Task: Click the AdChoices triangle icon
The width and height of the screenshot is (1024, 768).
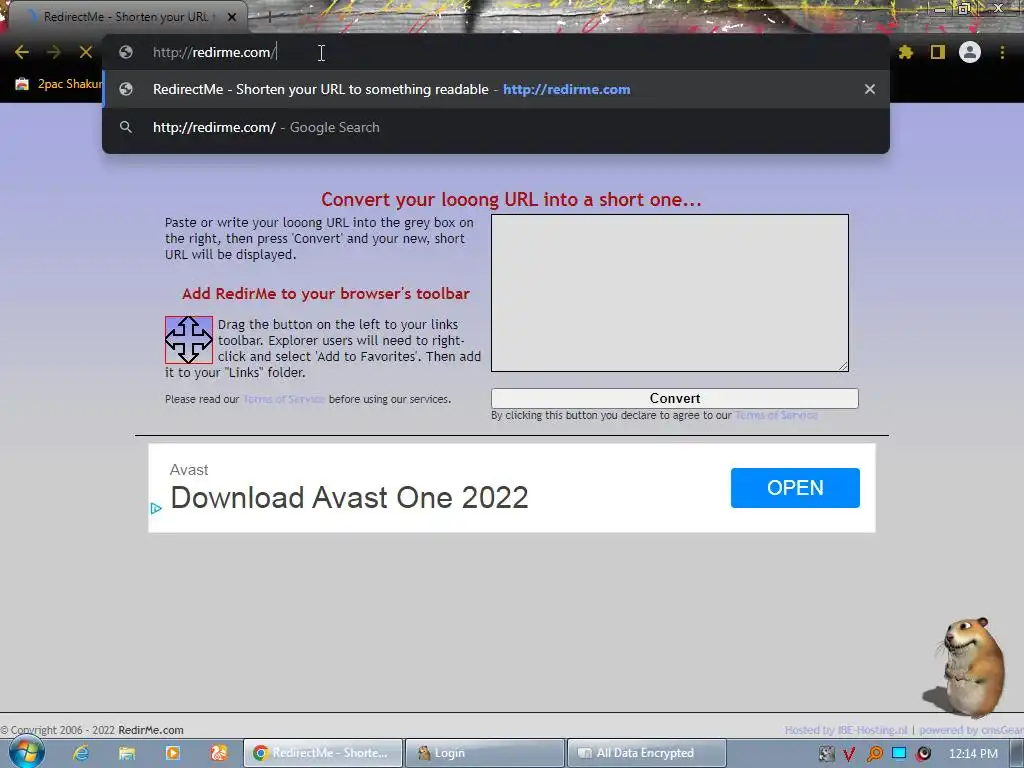Action: click(x=155, y=508)
